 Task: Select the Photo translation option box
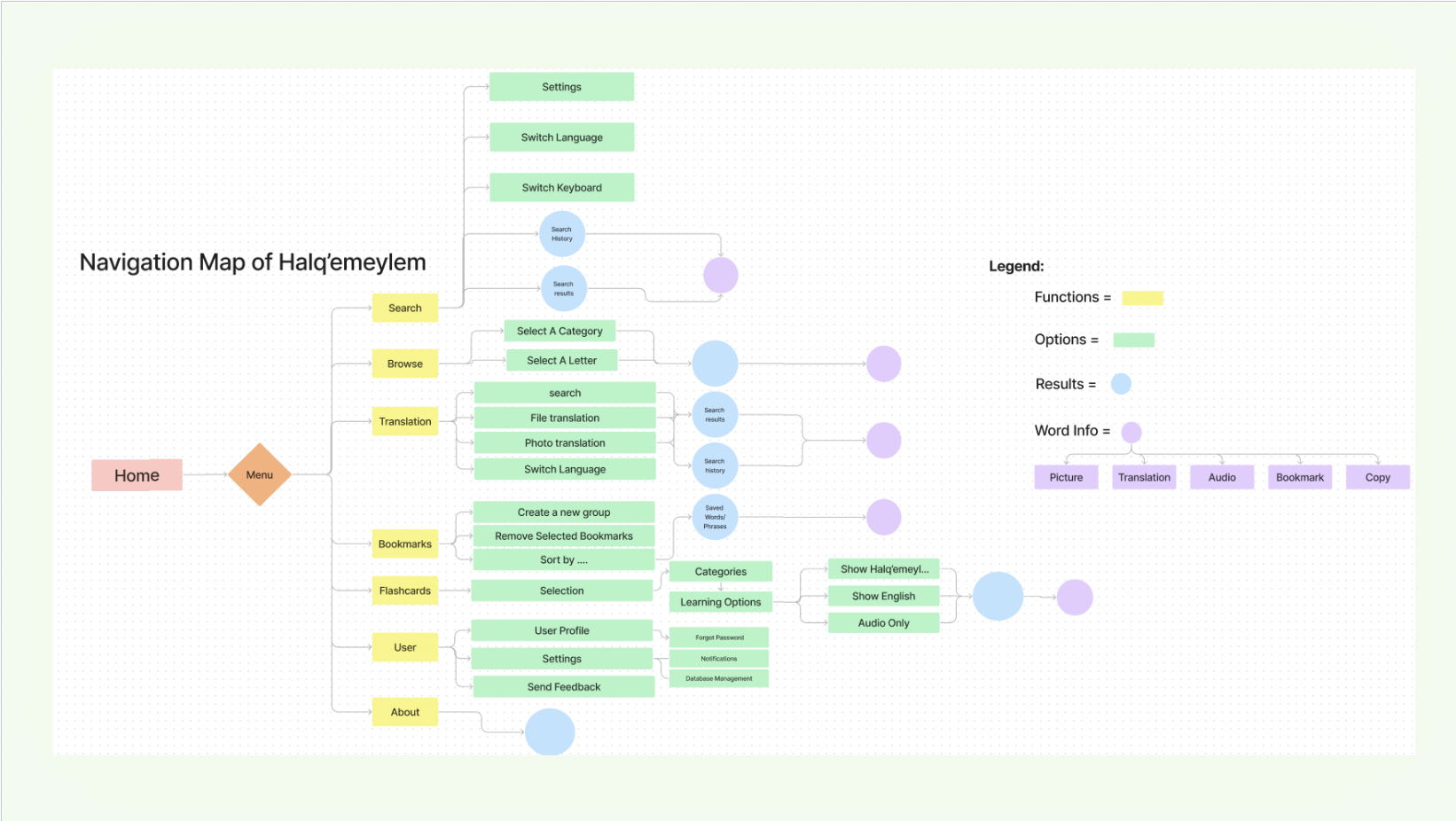pos(565,442)
